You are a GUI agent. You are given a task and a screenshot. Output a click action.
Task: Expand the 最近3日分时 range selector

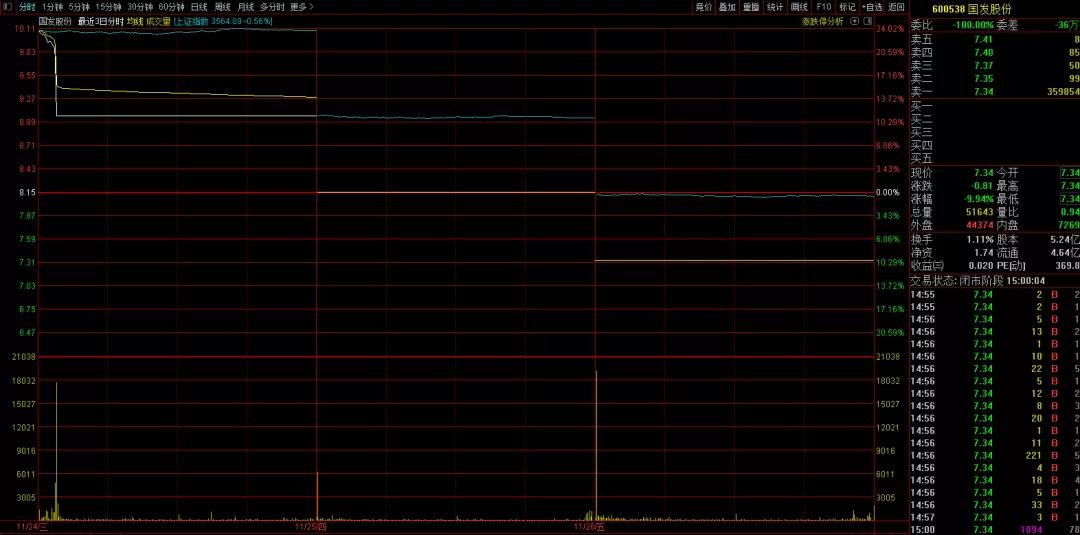pos(101,21)
